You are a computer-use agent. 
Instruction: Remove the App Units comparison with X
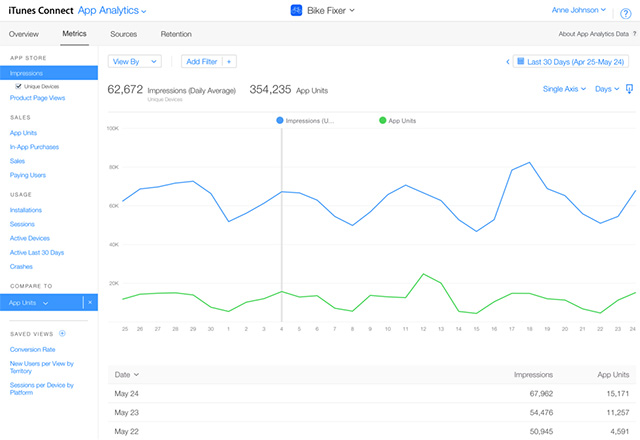tap(90, 302)
